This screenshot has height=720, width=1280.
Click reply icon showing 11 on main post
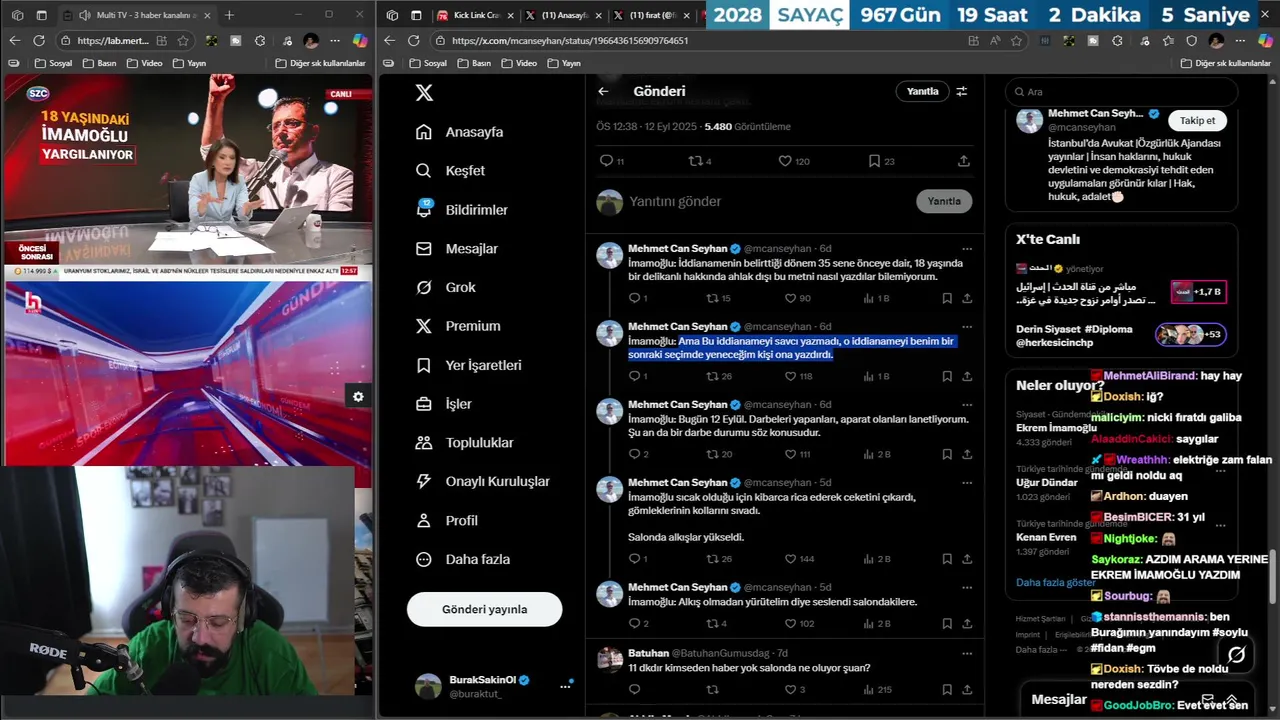[611, 161]
